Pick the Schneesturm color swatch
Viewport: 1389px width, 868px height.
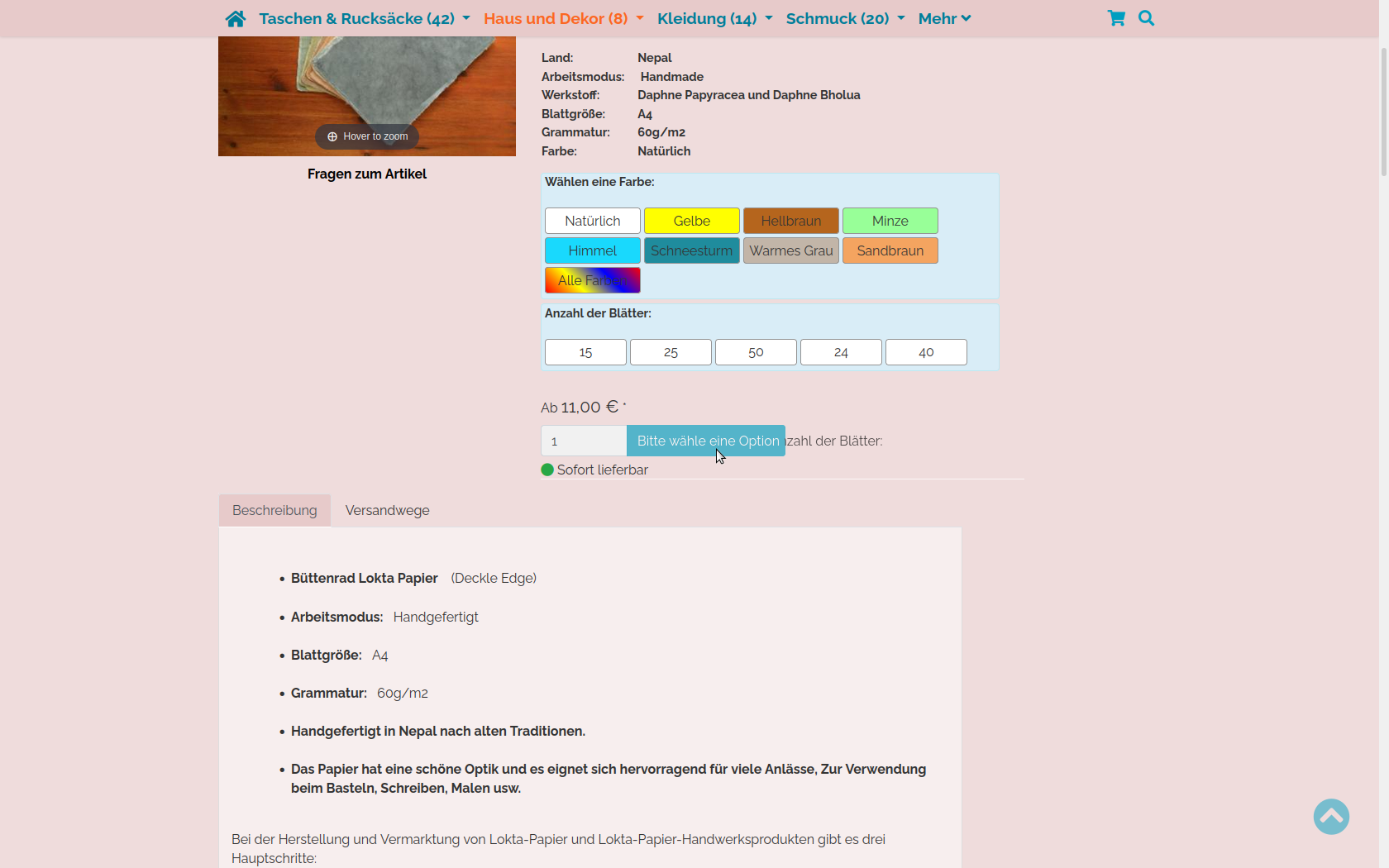(692, 250)
